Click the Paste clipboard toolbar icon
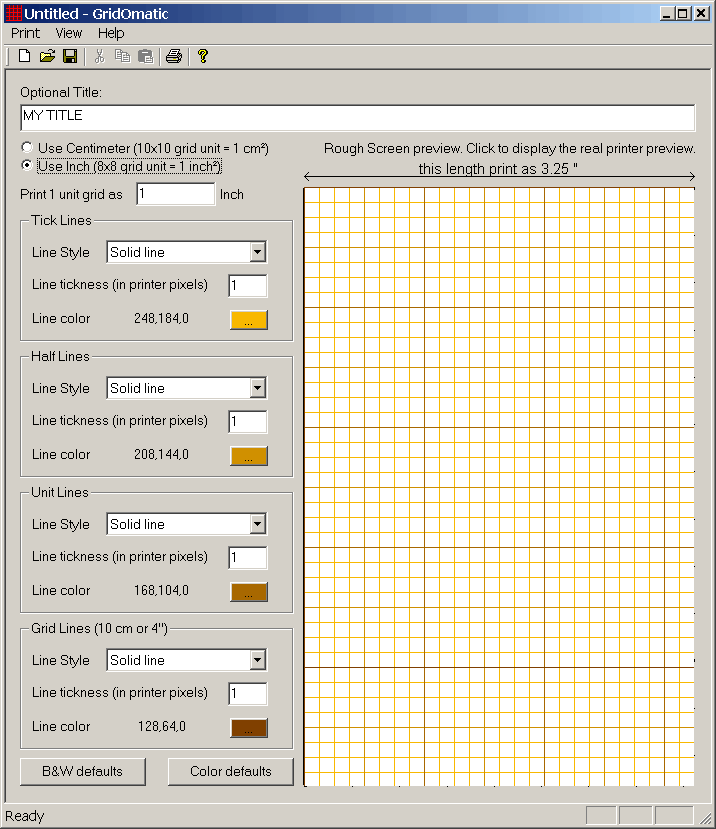Screen dimensions: 716x829 click(145, 57)
